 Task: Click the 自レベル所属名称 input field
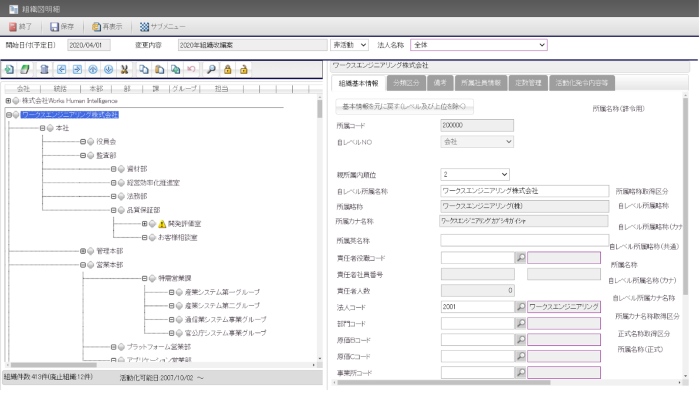[x=525, y=191]
